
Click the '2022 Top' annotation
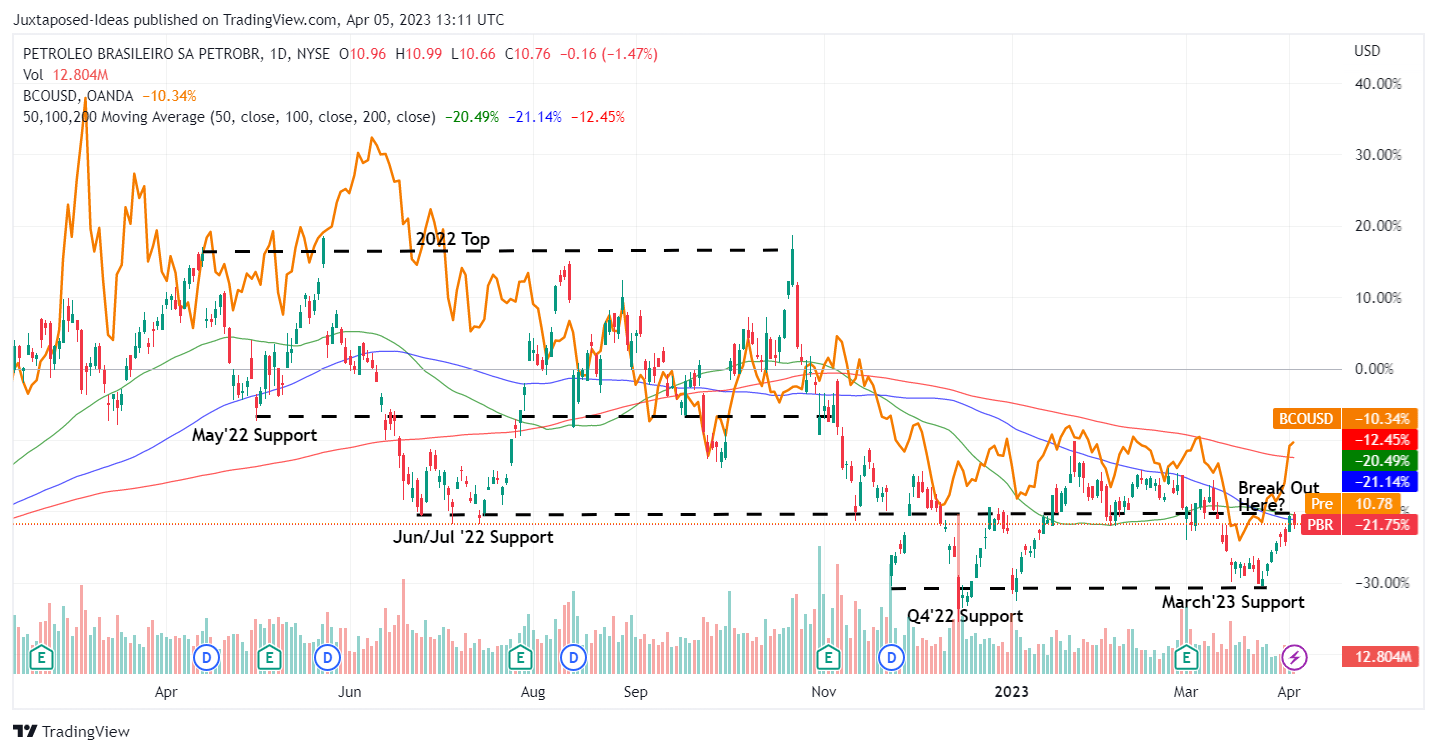tap(453, 239)
